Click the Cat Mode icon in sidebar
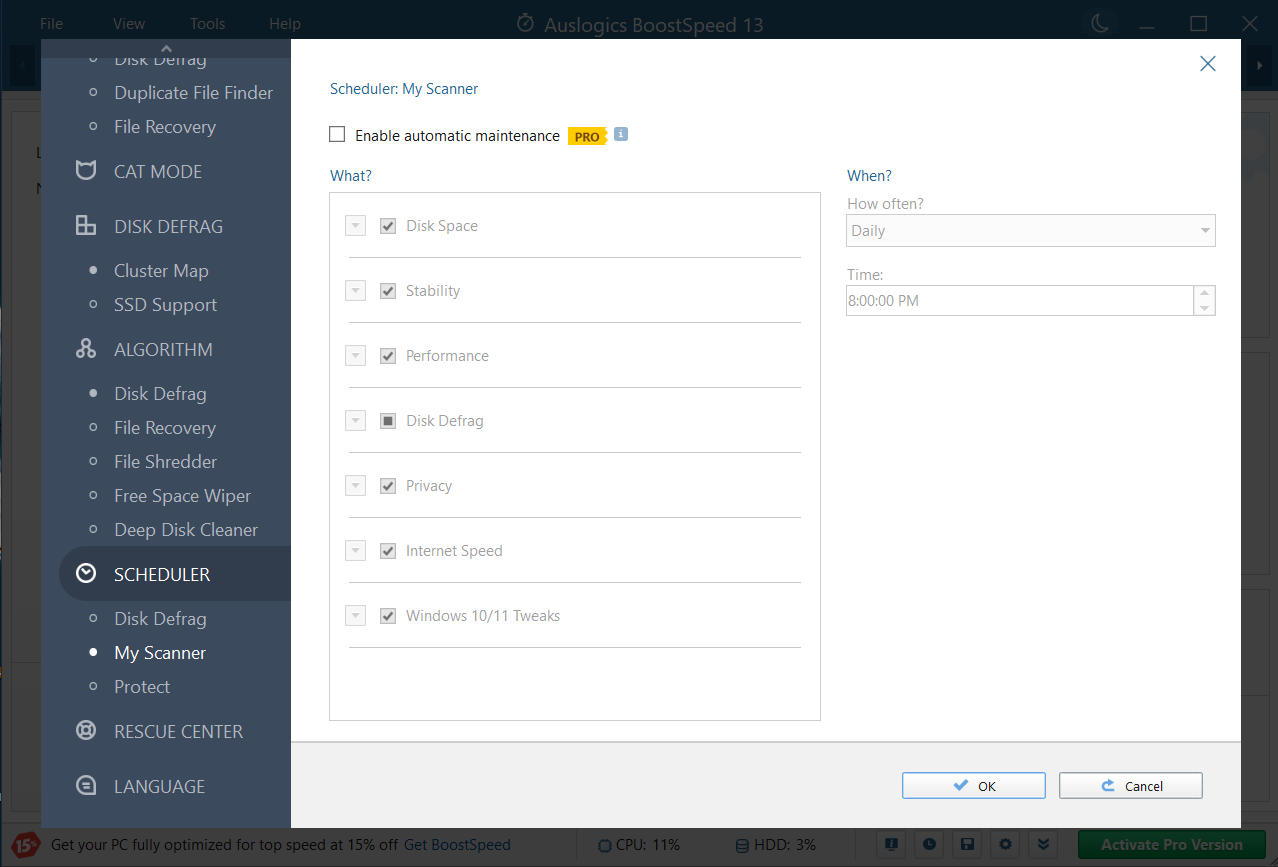1278x867 pixels. [x=86, y=171]
